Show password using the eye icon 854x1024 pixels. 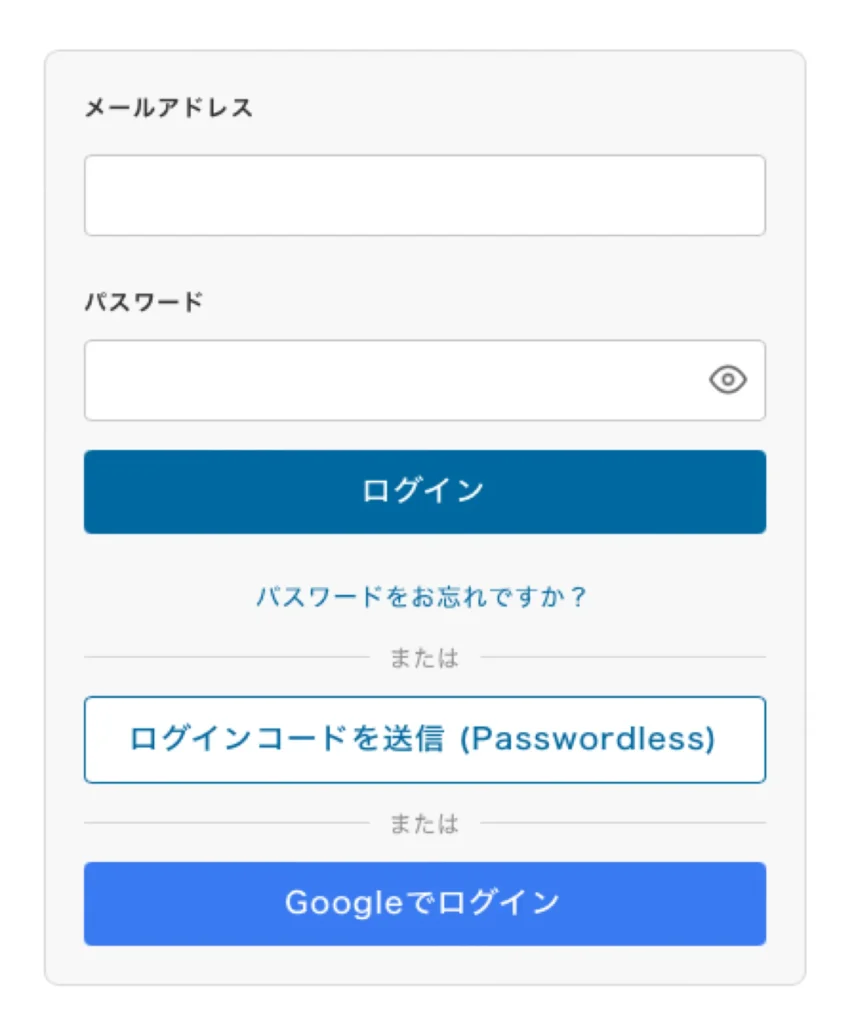point(728,380)
